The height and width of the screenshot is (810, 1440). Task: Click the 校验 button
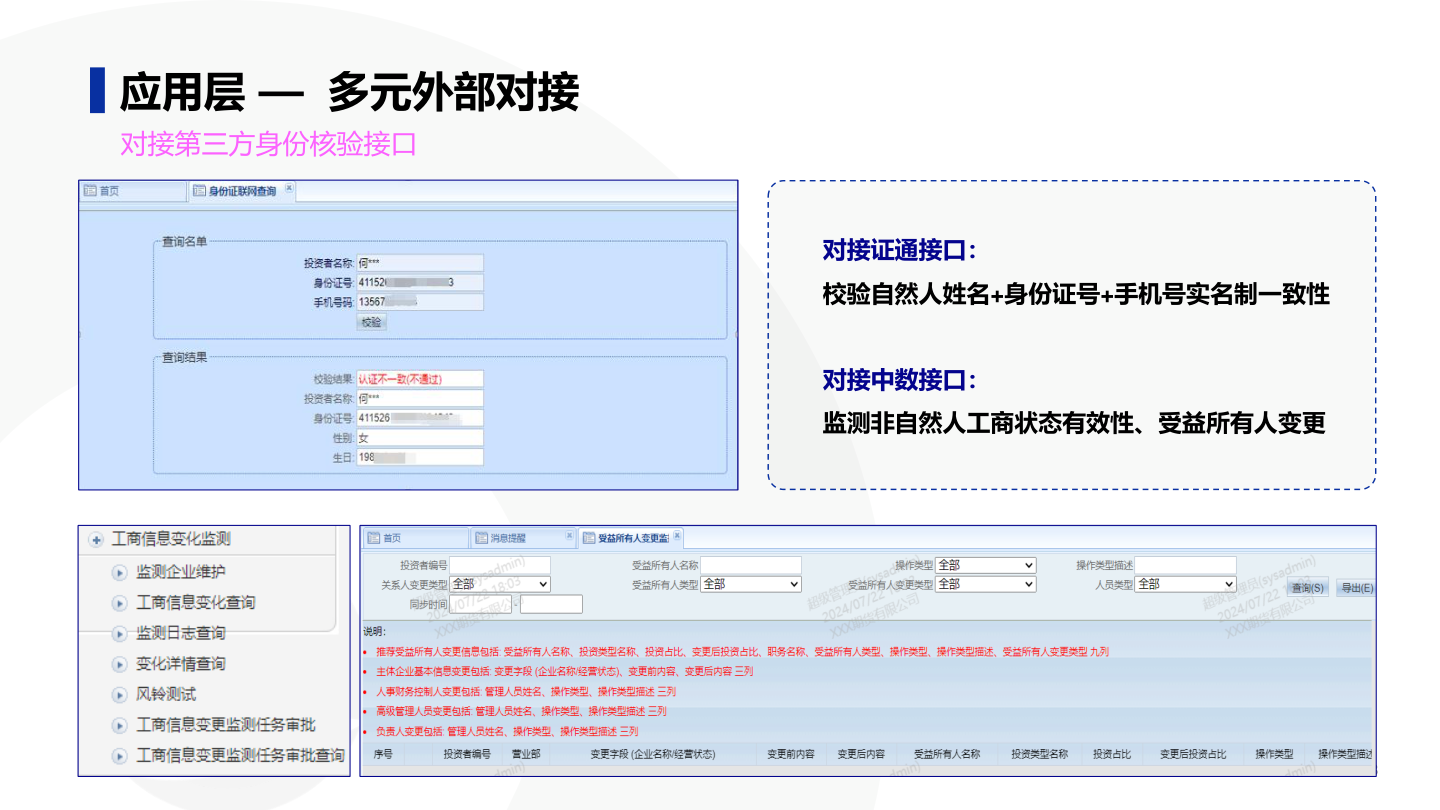372,322
